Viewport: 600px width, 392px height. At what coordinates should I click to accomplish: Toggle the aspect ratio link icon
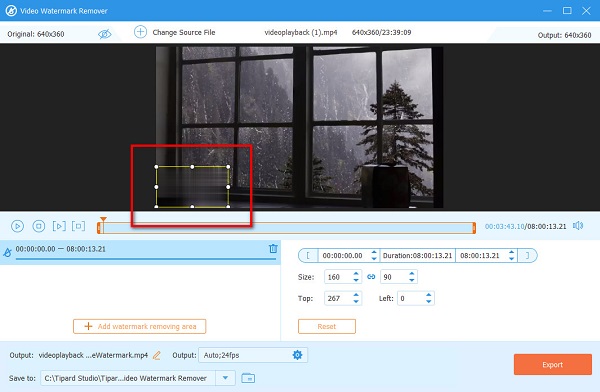pyautogui.click(x=371, y=277)
